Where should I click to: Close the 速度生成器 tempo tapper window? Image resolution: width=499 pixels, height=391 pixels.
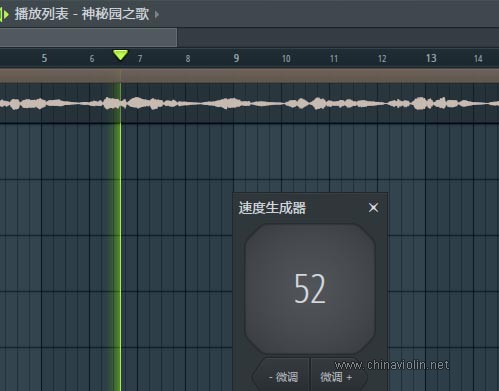(373, 208)
